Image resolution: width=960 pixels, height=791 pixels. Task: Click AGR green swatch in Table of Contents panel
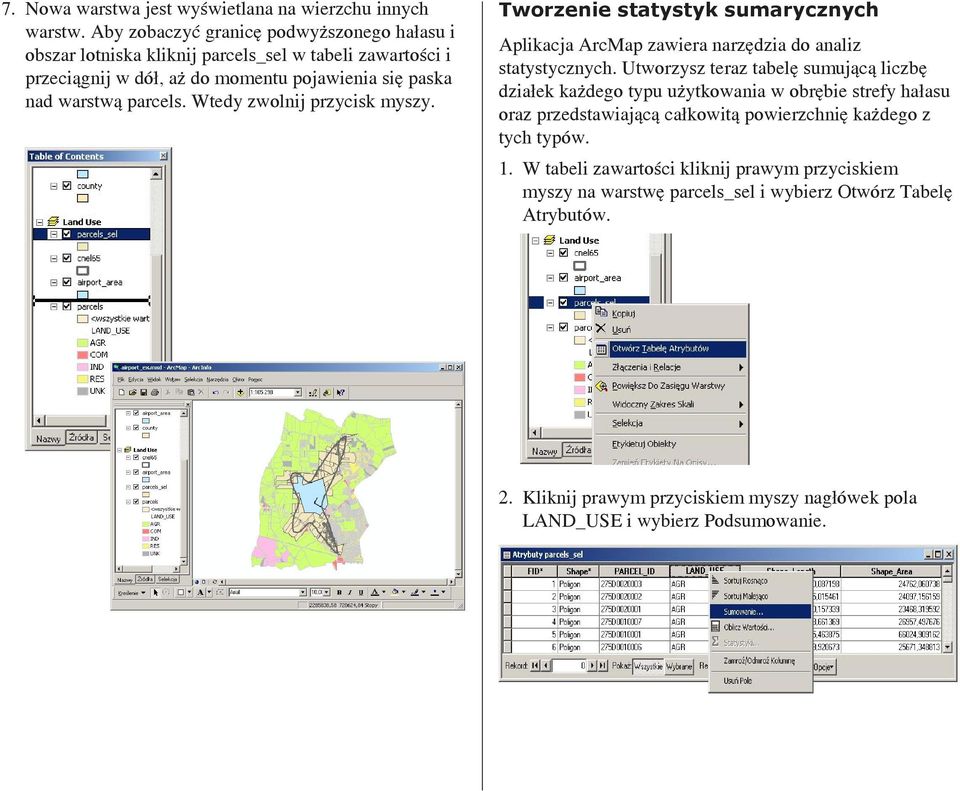83,343
